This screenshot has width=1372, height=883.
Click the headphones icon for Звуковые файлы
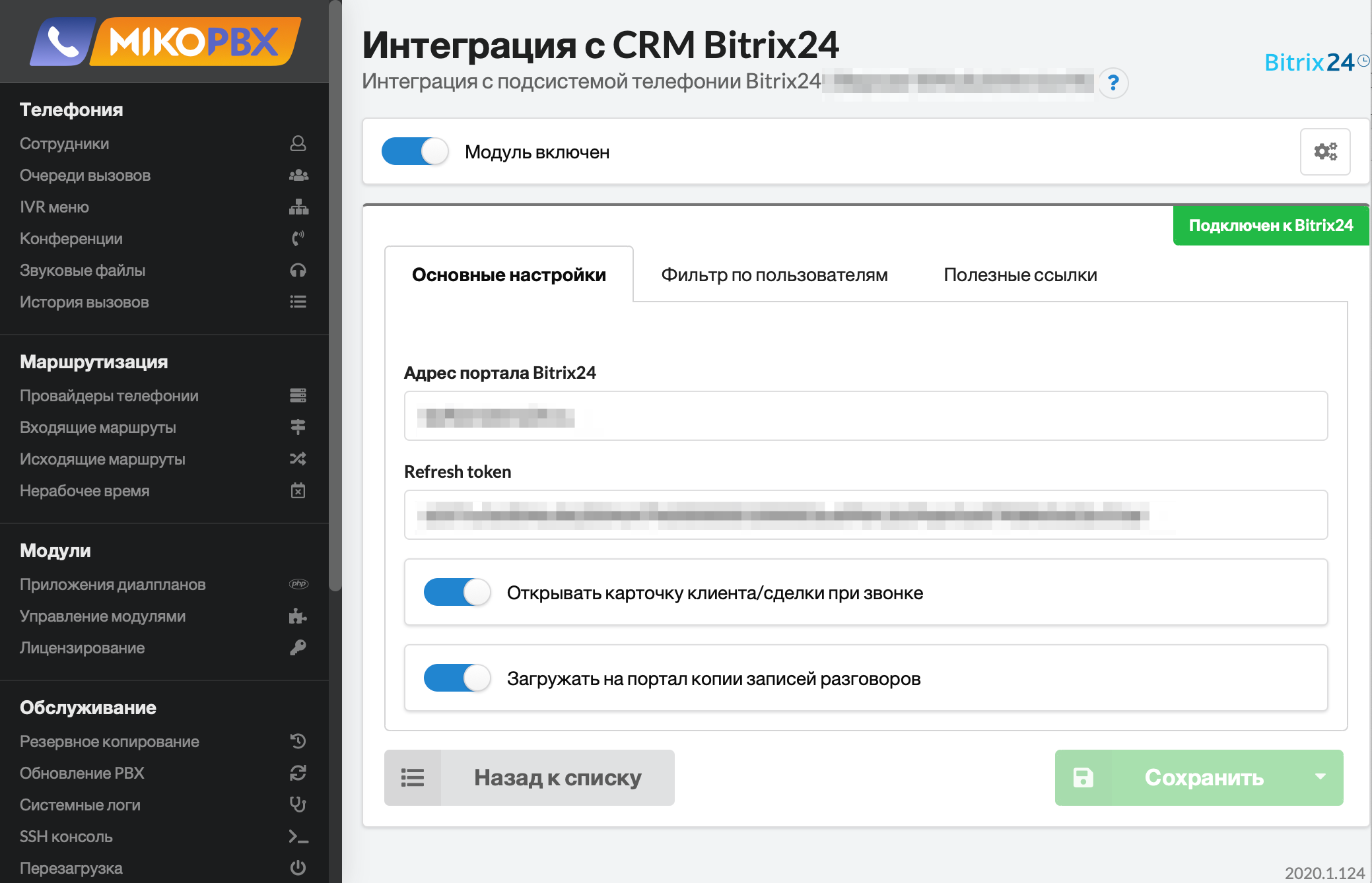click(298, 270)
